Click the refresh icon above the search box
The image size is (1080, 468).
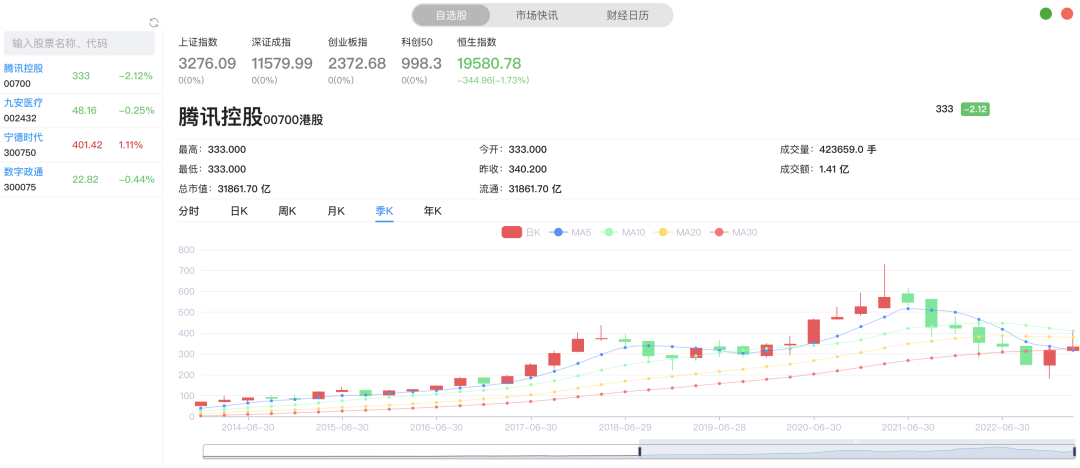154,23
